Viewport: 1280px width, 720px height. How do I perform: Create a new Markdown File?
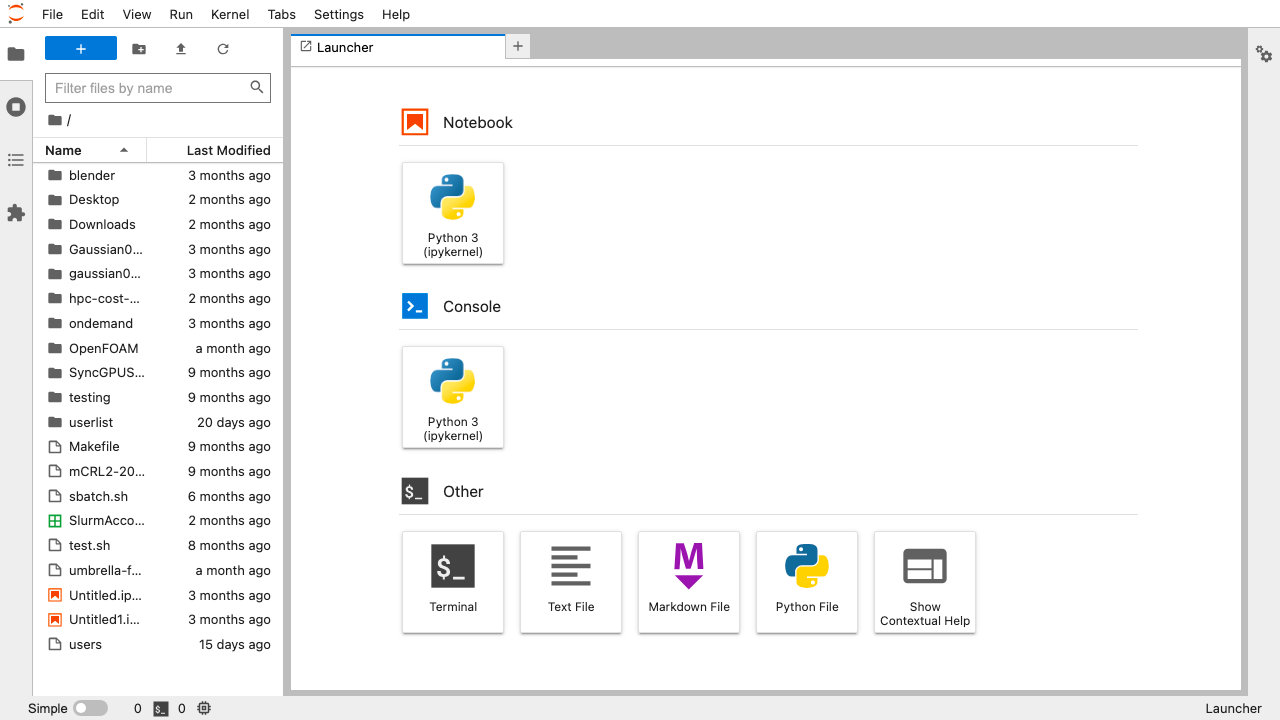coord(689,582)
